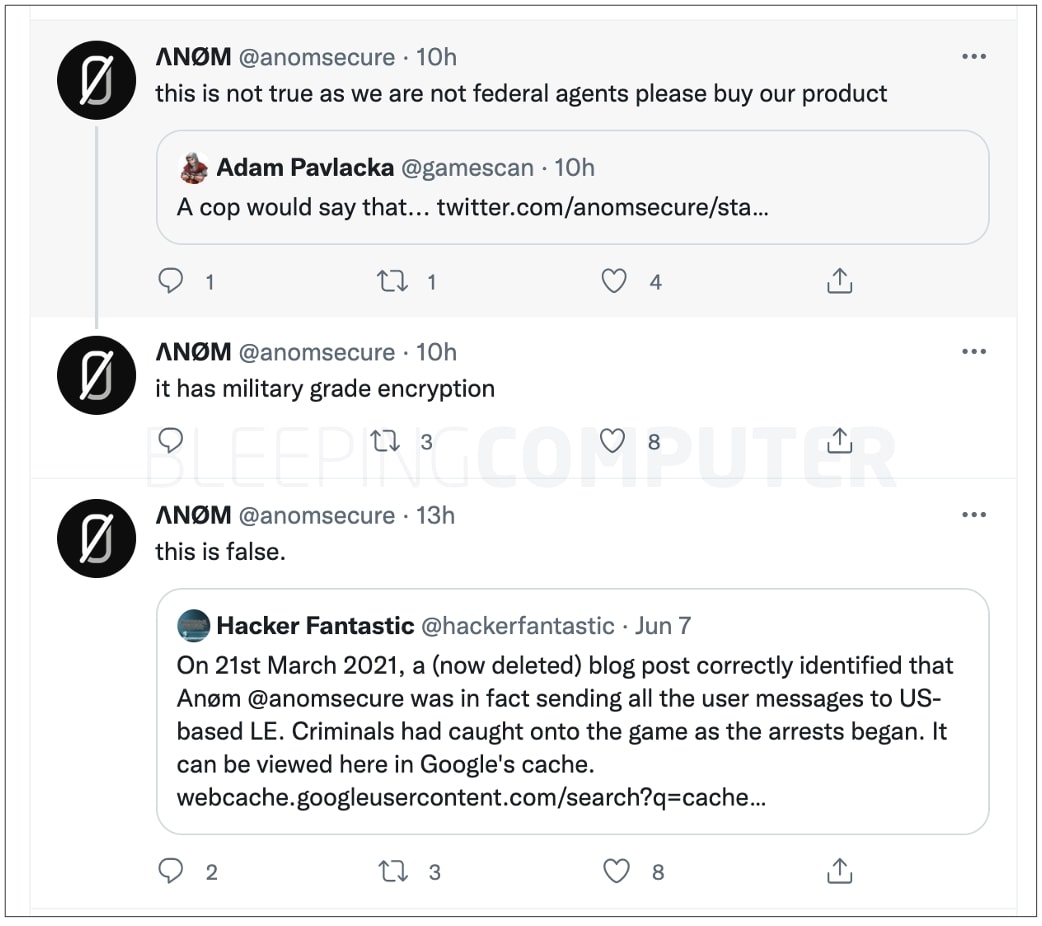Open more options on 'not federal agents' tweet
1042x926 pixels.
[x=973, y=57]
